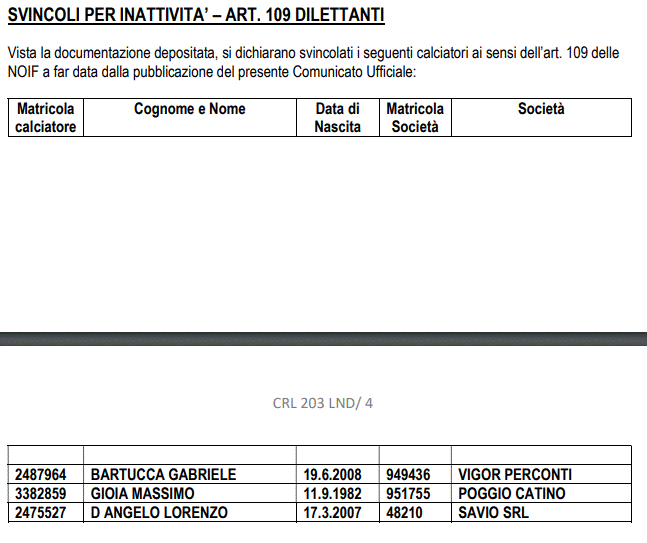Click the paragraph line starting 'Vista la documentazione depositata'
Image resolution: width=647 pixels, height=543 pixels.
tap(314, 53)
